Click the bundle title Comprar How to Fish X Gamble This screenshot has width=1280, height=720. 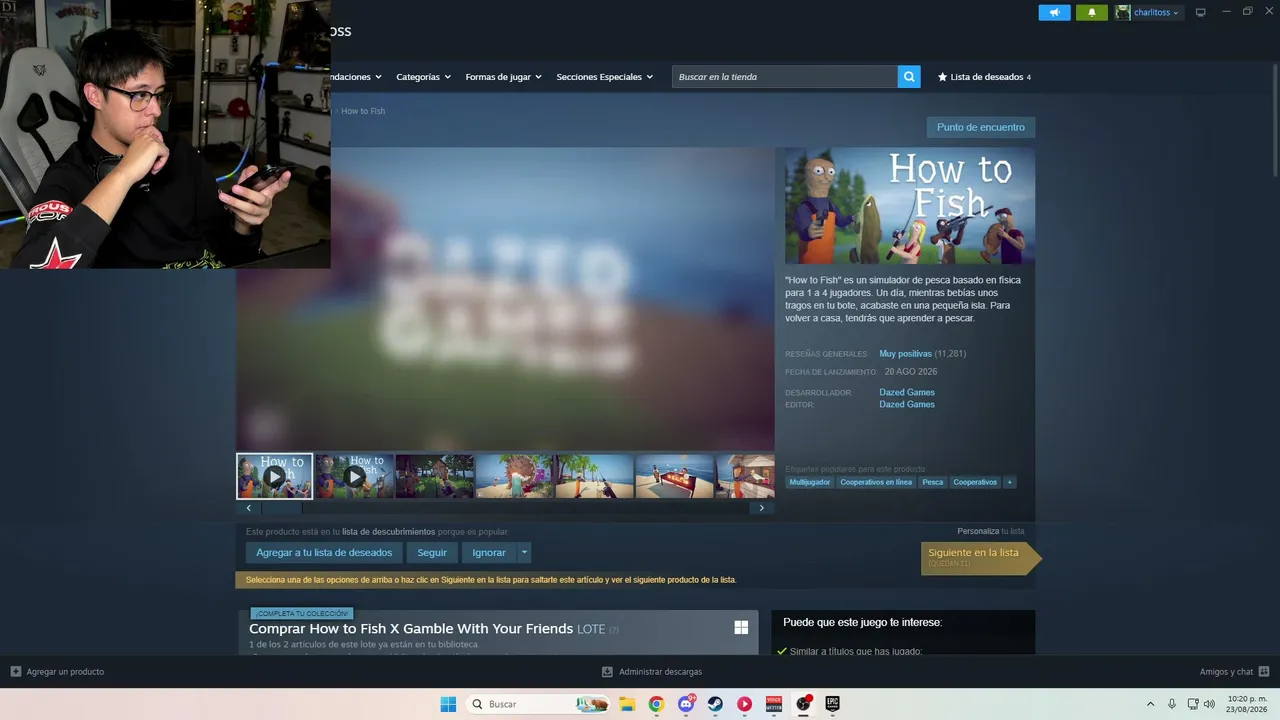[x=411, y=629]
